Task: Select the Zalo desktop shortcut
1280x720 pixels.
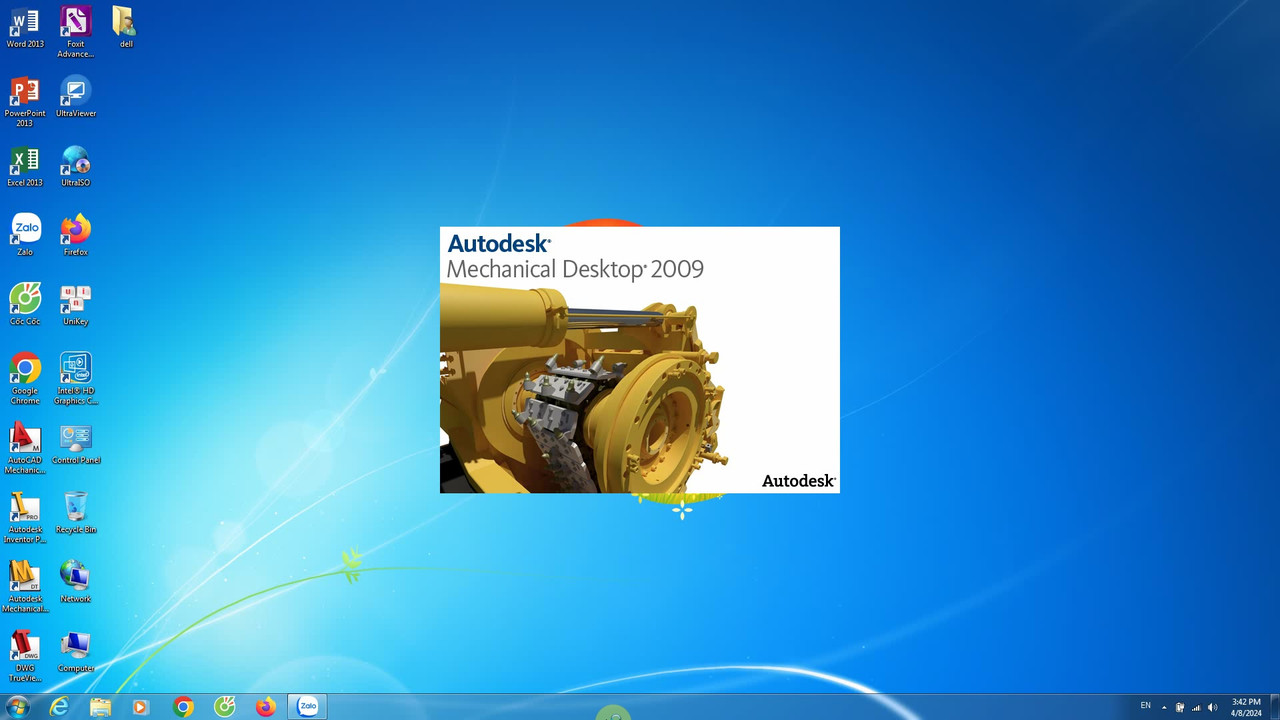Action: [x=25, y=235]
